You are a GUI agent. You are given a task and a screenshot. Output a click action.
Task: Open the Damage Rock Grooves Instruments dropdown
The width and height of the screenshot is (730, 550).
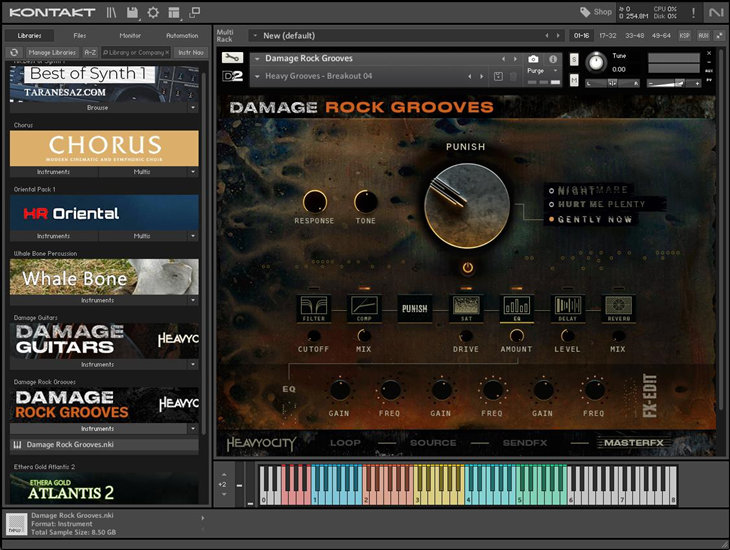click(104, 428)
